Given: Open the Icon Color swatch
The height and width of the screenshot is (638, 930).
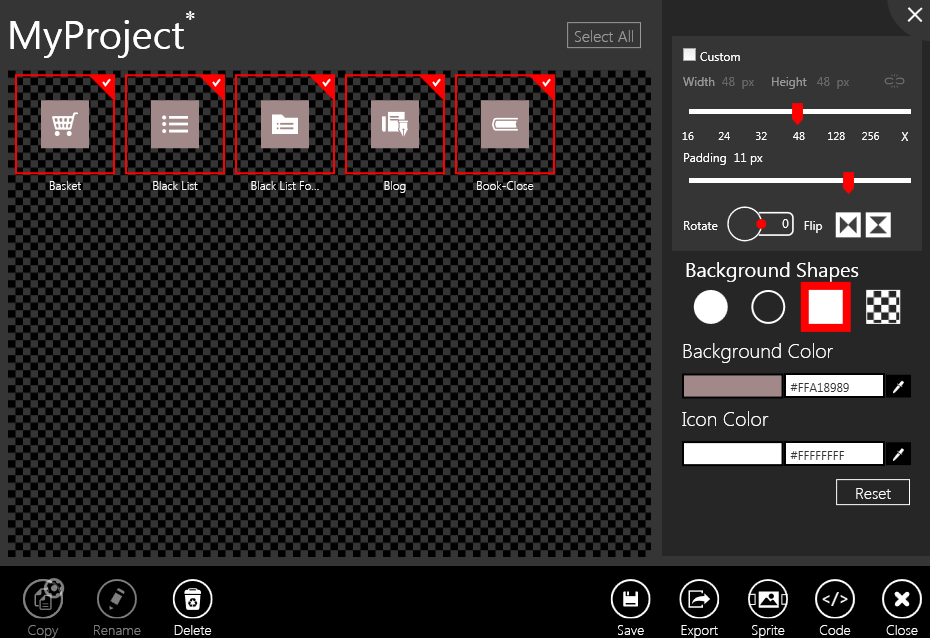Looking at the screenshot, I should 732,454.
